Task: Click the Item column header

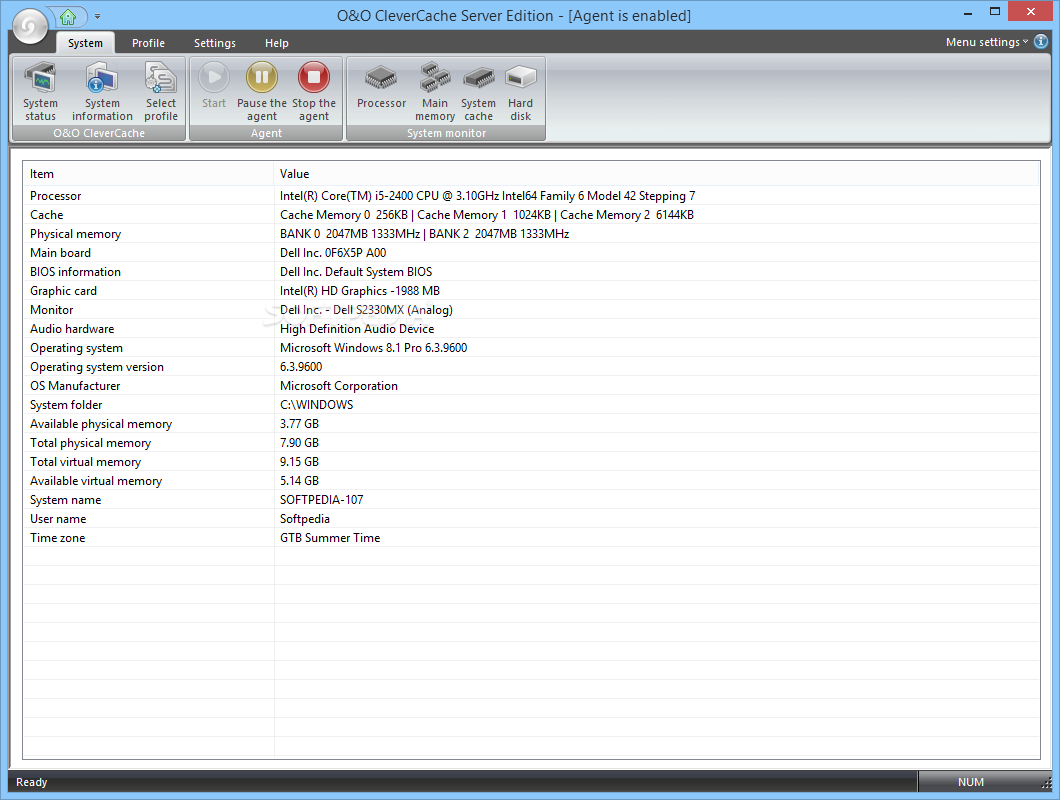Action: 149,174
